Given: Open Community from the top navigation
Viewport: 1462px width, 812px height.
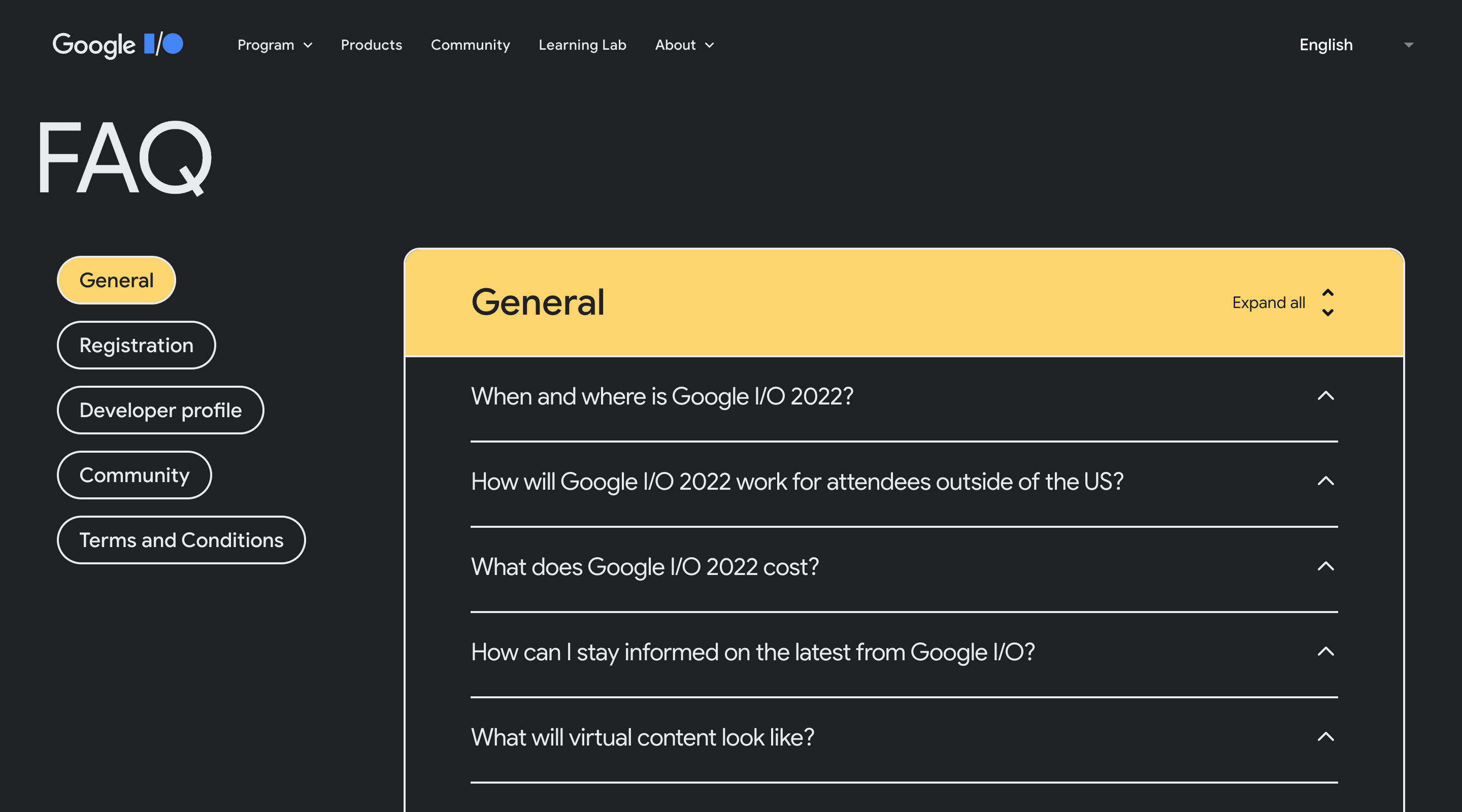Looking at the screenshot, I should click(x=471, y=45).
